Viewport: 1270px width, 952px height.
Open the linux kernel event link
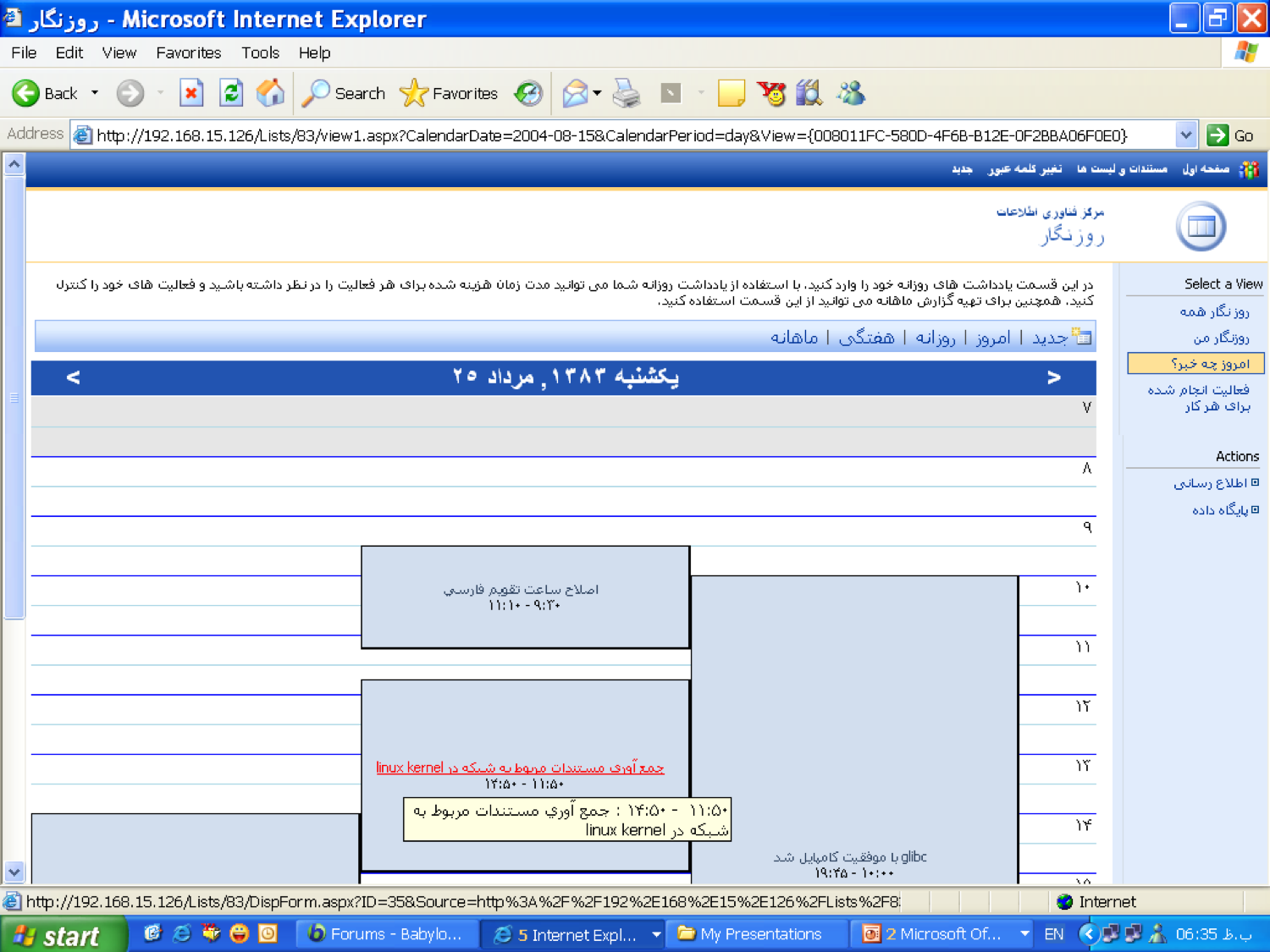coord(520,768)
